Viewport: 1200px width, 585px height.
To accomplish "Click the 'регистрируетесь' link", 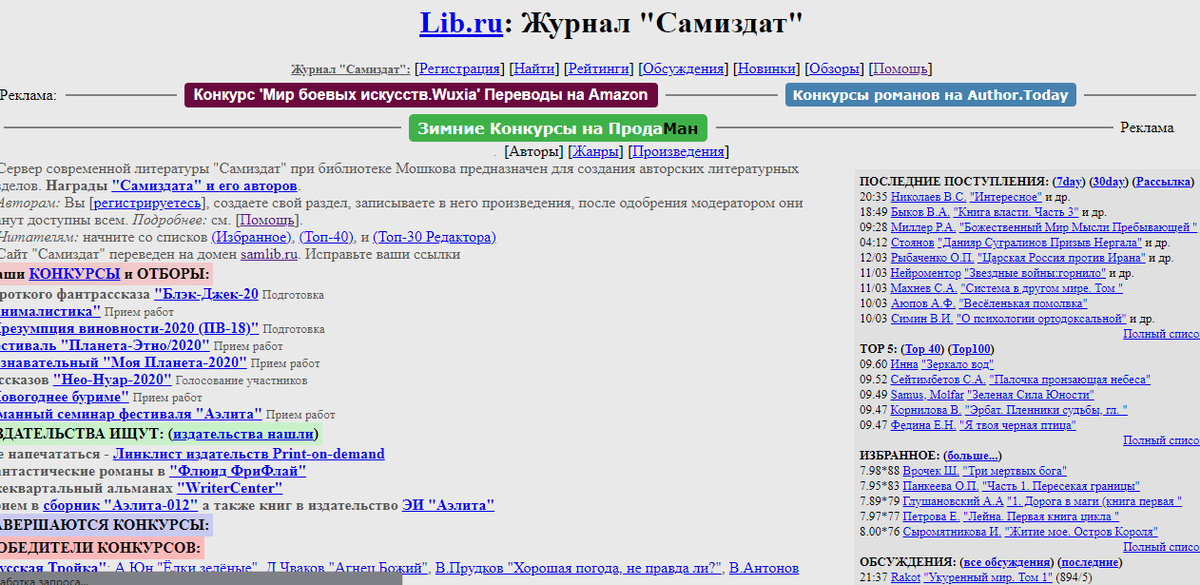I will [149, 203].
